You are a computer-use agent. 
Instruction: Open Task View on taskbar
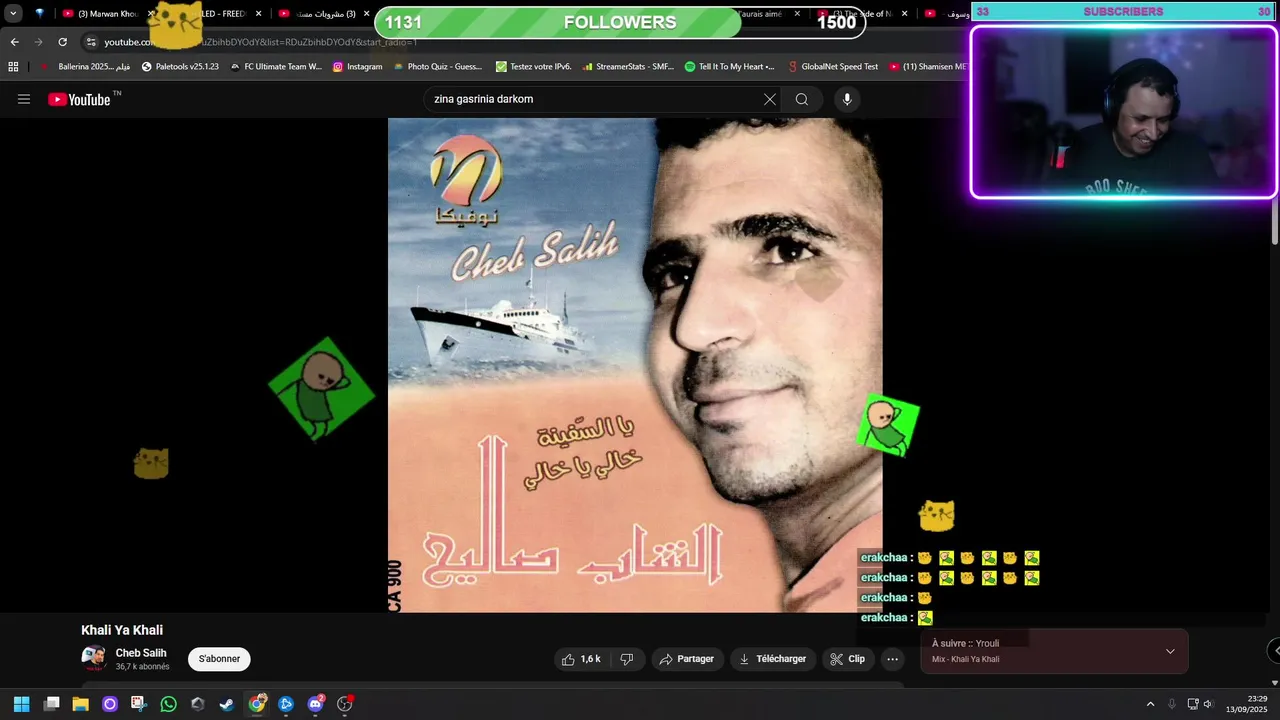coord(51,704)
